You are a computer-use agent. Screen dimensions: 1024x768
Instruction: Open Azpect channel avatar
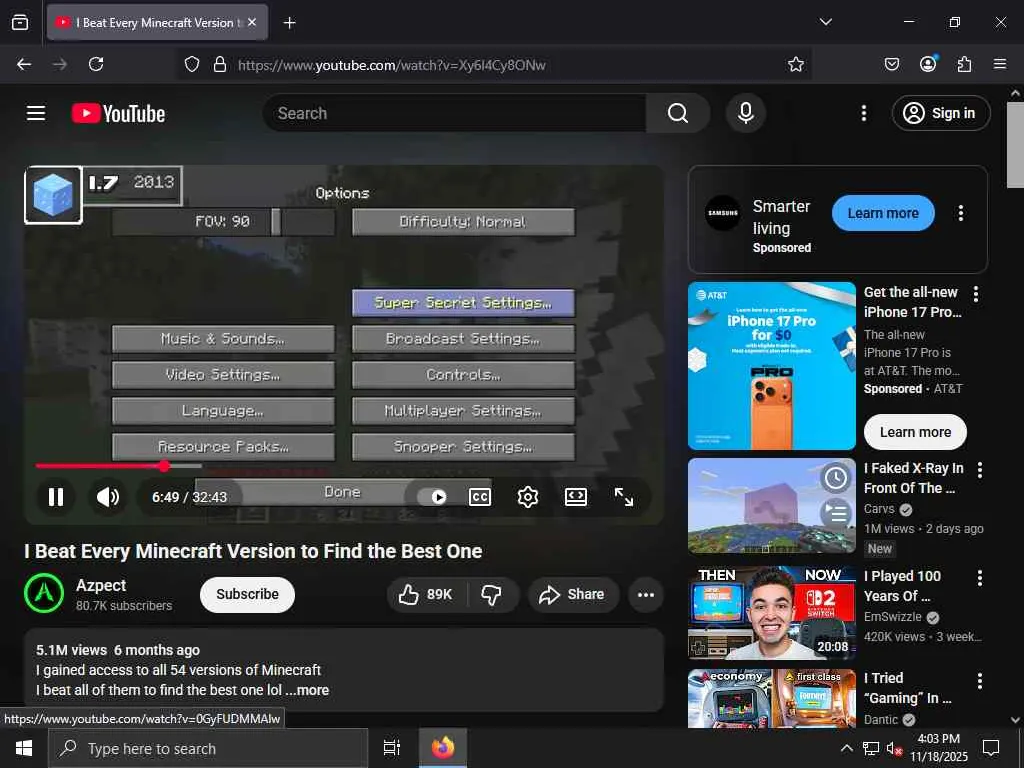click(44, 594)
